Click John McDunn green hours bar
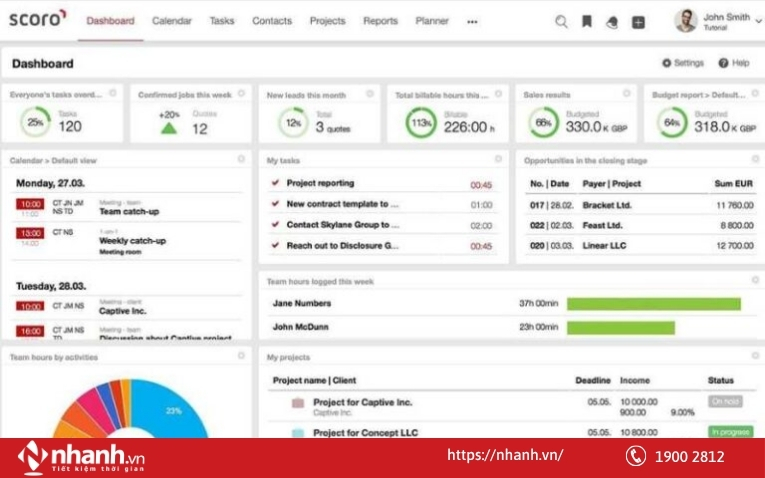The image size is (765, 478). [621, 328]
